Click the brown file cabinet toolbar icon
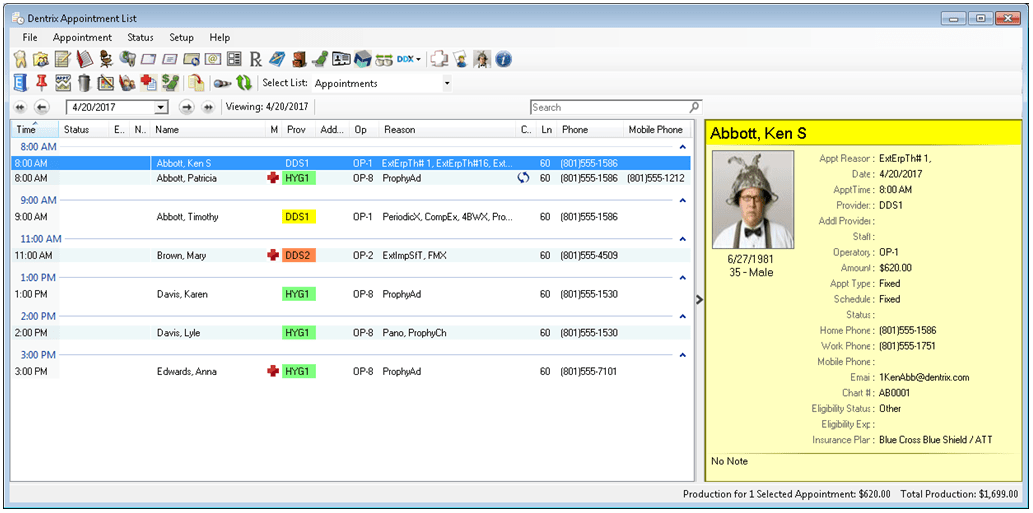Screen dimensions: 1033x513 pyautogui.click(x=299, y=59)
